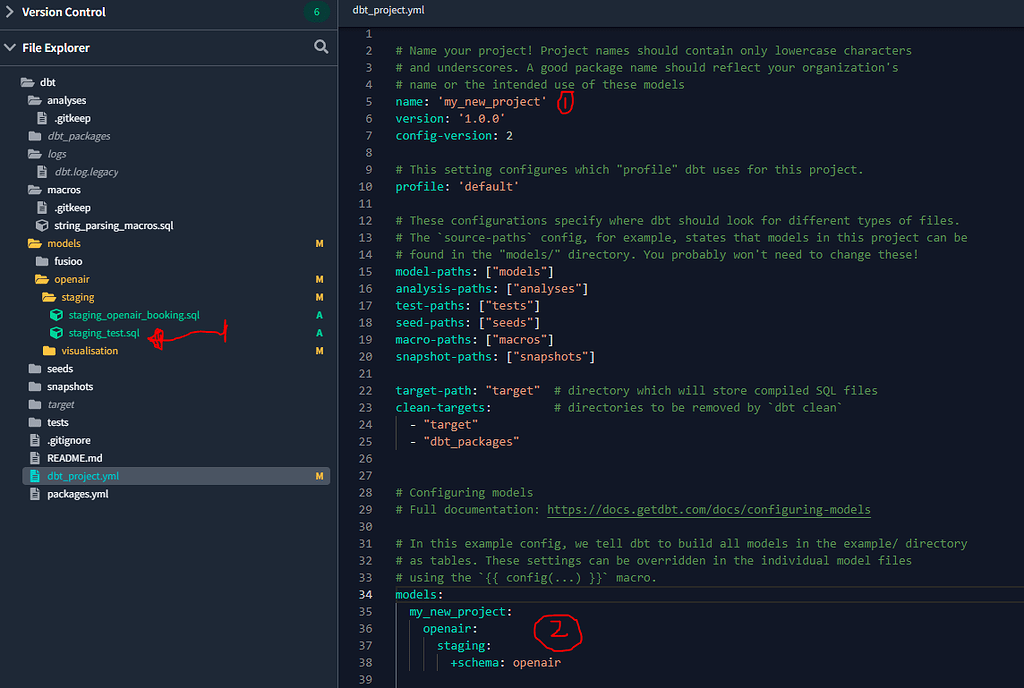Viewport: 1024px width, 688px height.
Task: Place cursor on line 38 schema value
Action: click(x=538, y=662)
